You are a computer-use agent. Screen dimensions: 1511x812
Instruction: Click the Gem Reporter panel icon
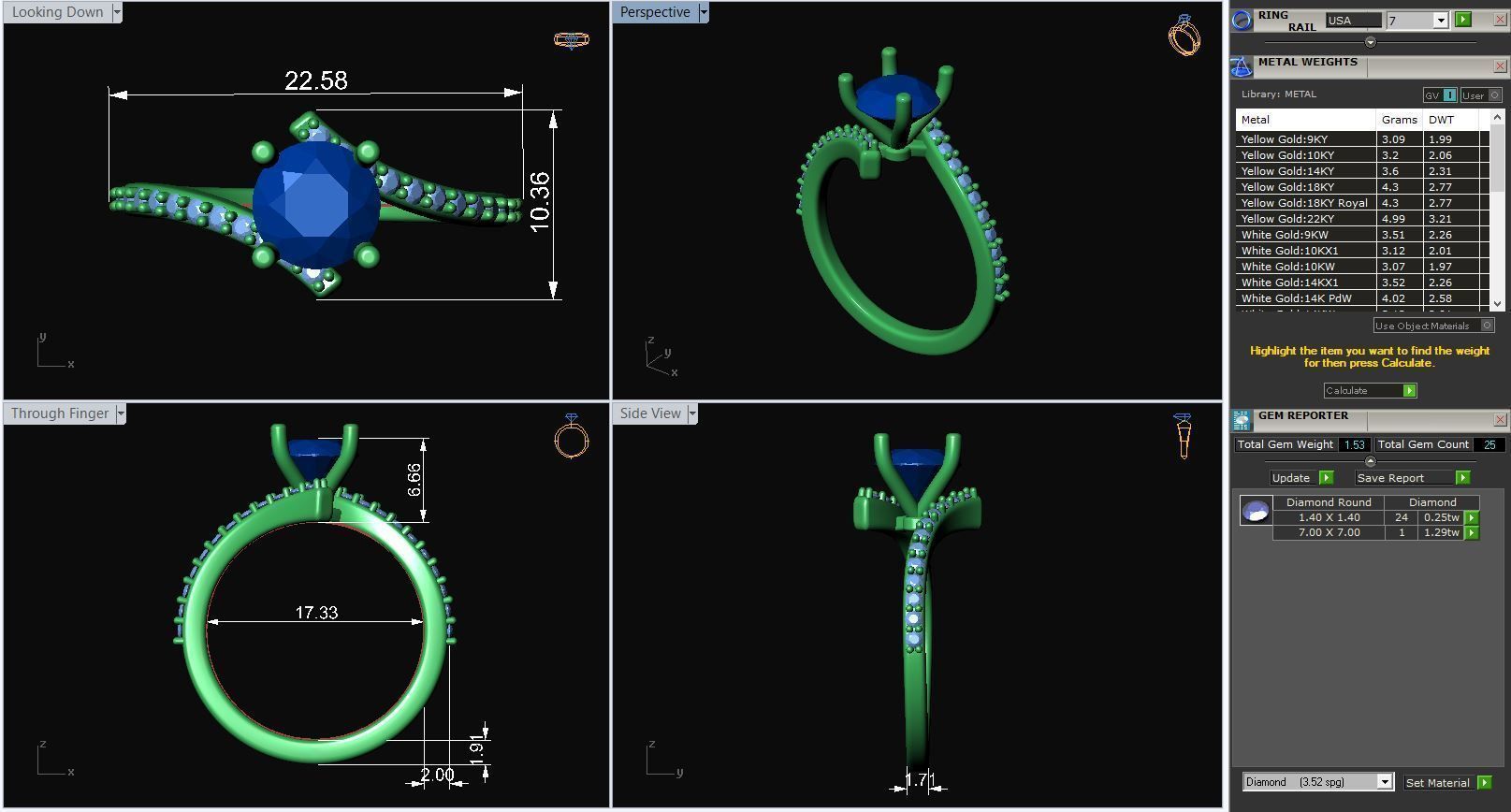[x=1242, y=420]
